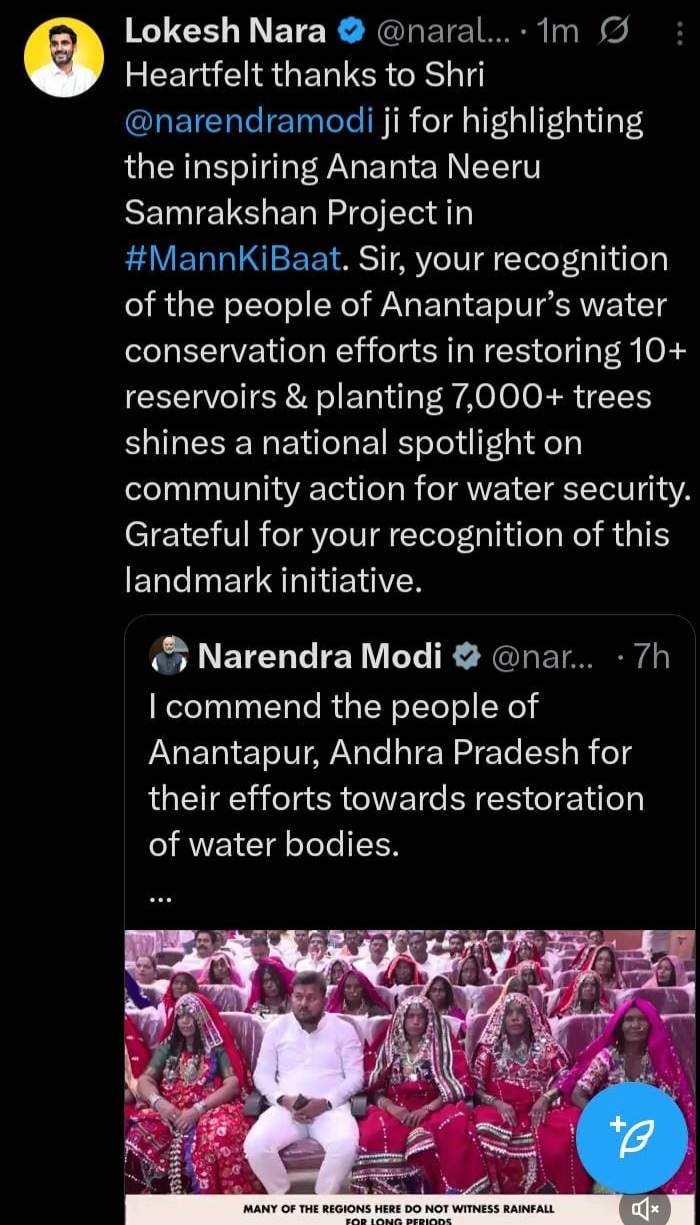
Task: Open the @narendramodi mention link
Action: pyautogui.click(x=250, y=121)
